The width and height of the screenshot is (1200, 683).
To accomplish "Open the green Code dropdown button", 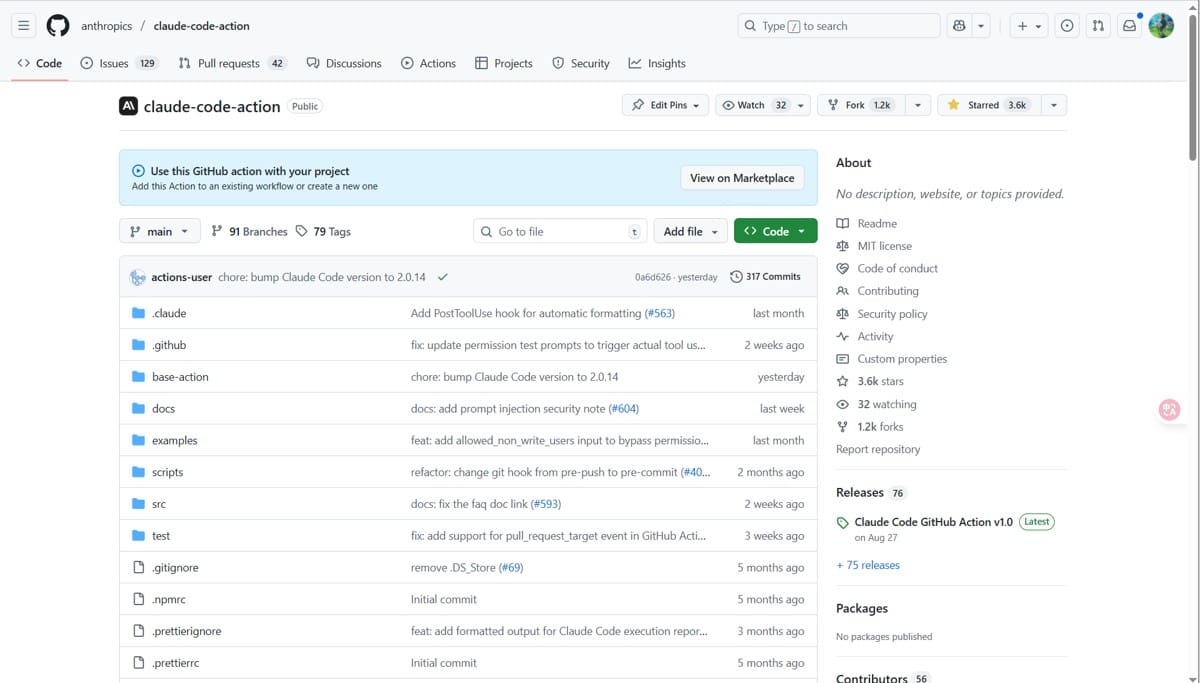I will point(775,231).
